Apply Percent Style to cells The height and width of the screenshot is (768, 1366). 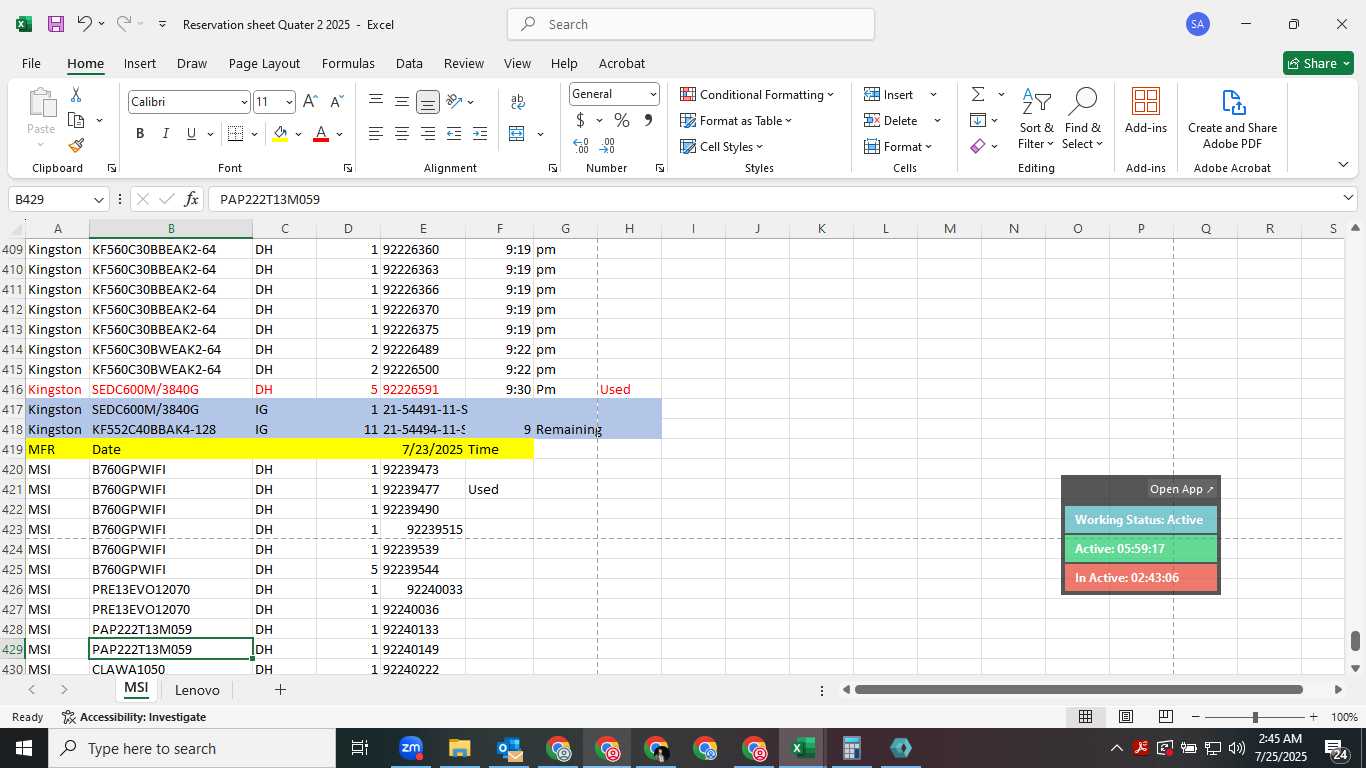click(x=622, y=121)
